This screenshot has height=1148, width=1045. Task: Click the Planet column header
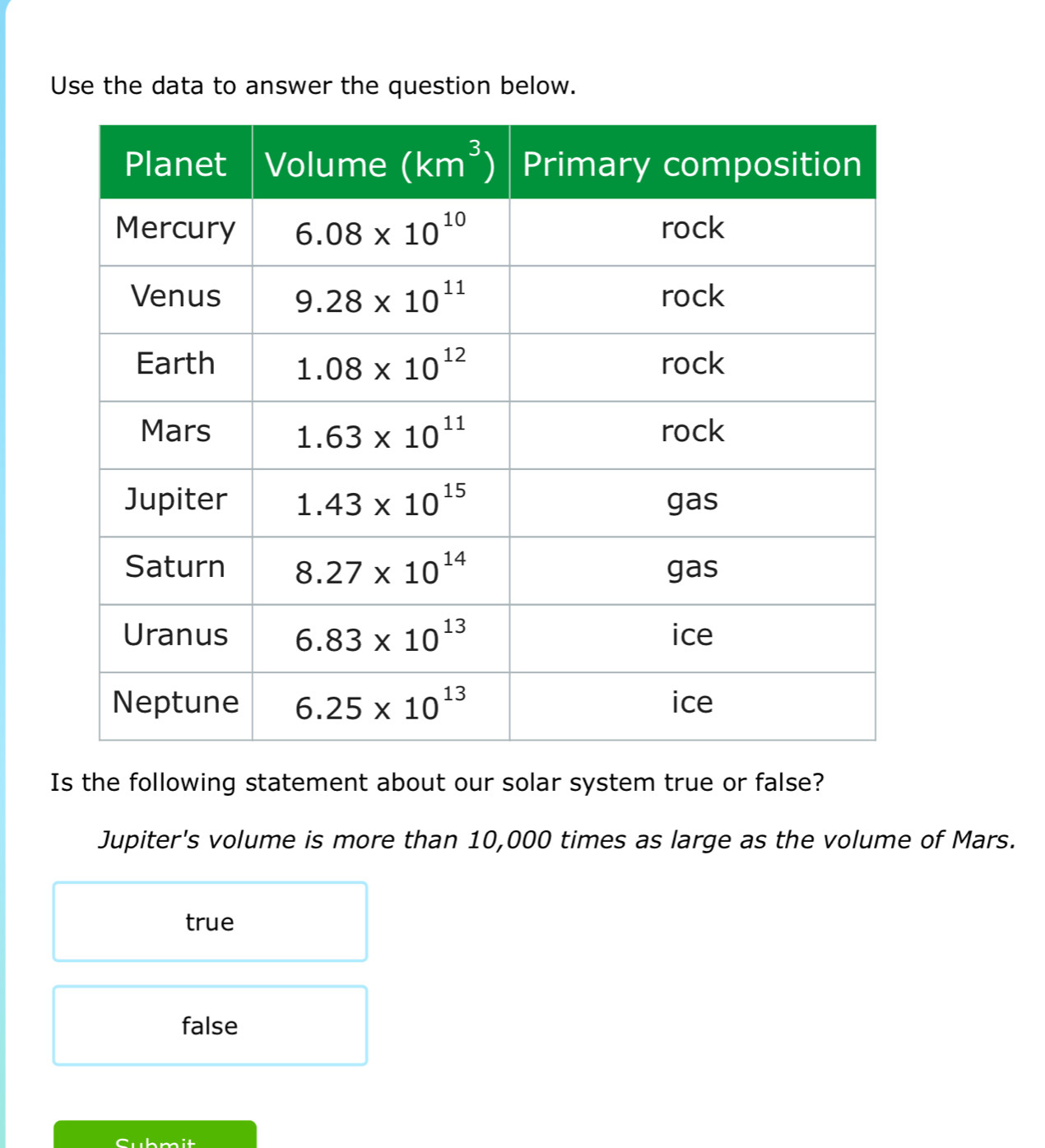pos(175,164)
